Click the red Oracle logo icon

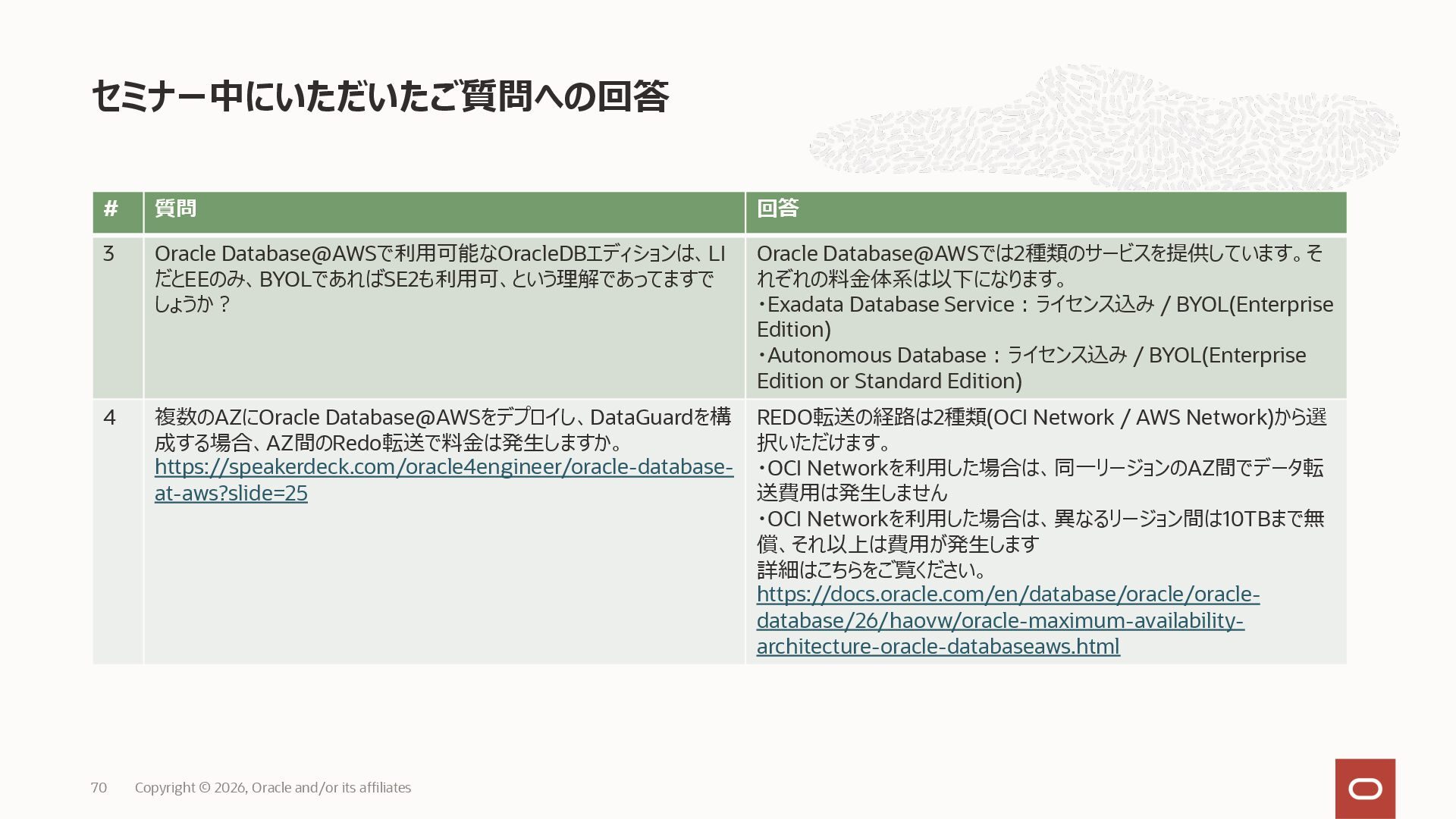pos(1365,789)
